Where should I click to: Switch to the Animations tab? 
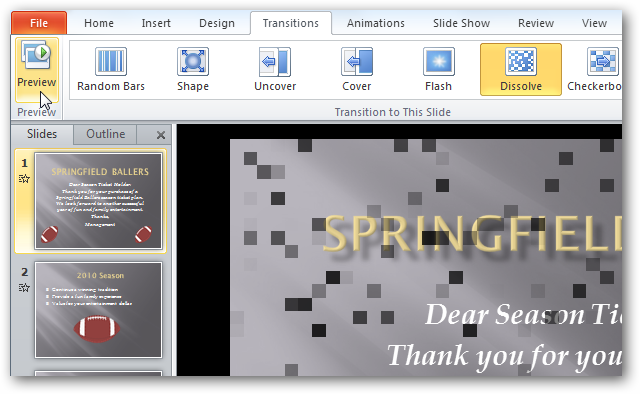coord(376,23)
